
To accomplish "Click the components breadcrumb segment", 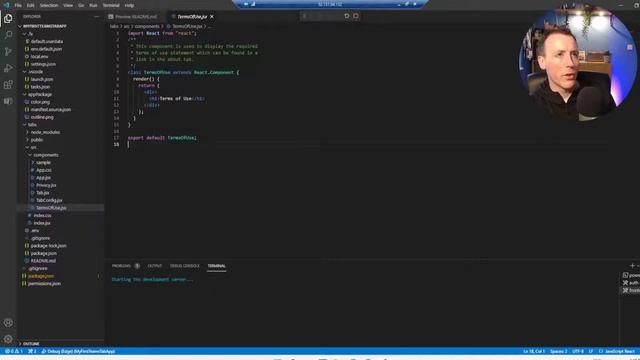I will (147, 27).
